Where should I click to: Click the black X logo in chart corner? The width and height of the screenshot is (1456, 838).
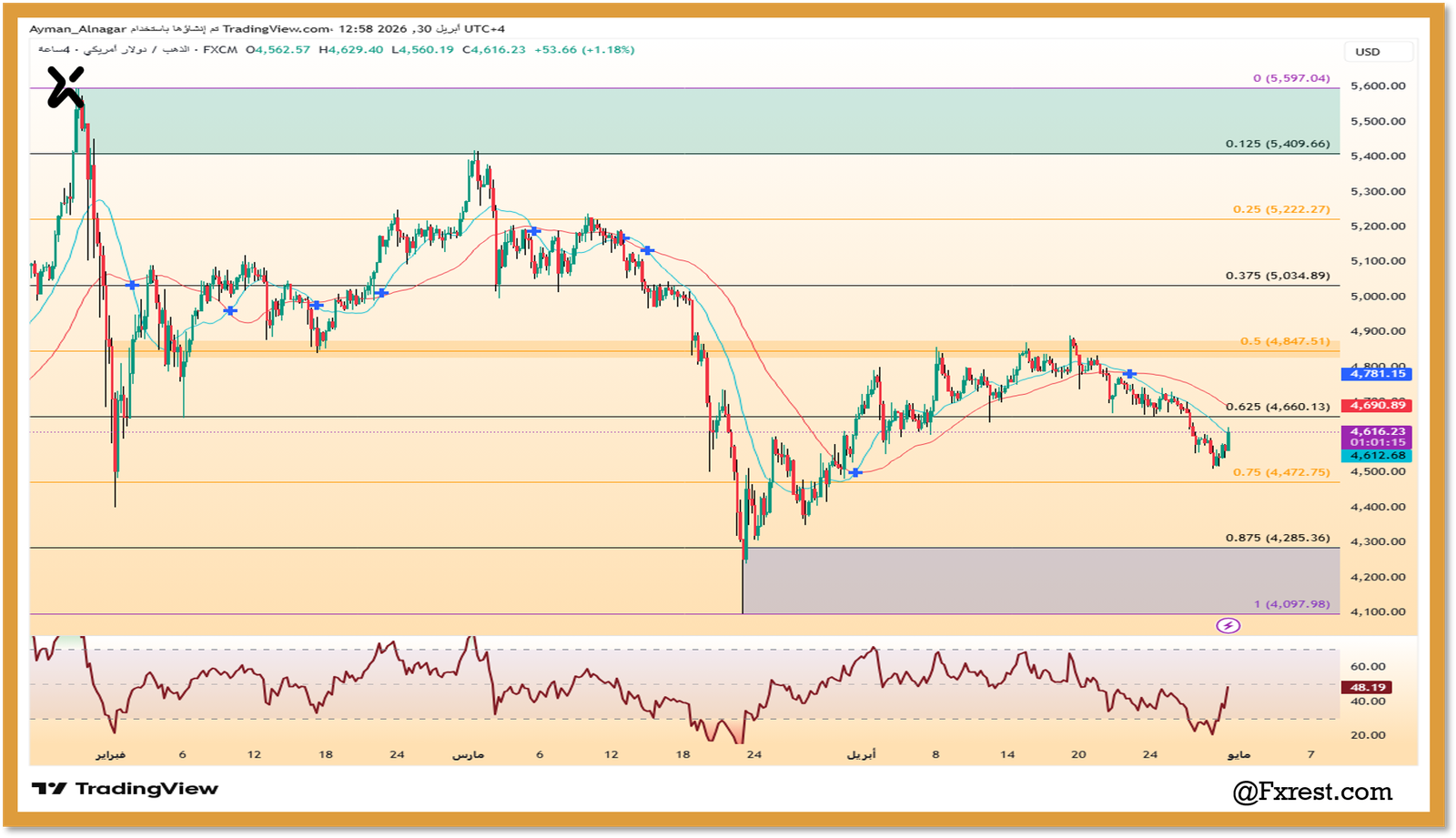click(66, 87)
